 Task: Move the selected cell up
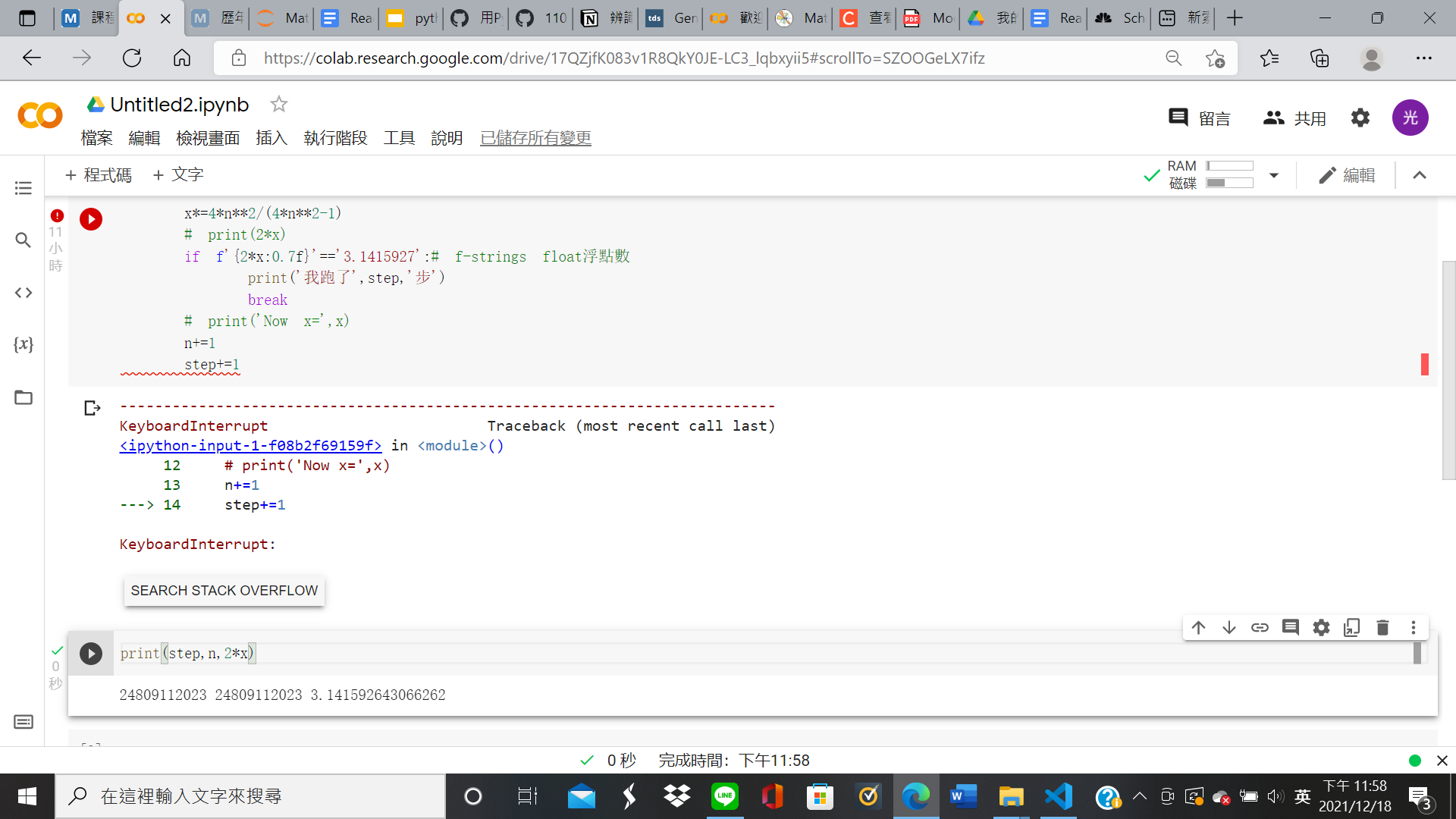(1198, 627)
